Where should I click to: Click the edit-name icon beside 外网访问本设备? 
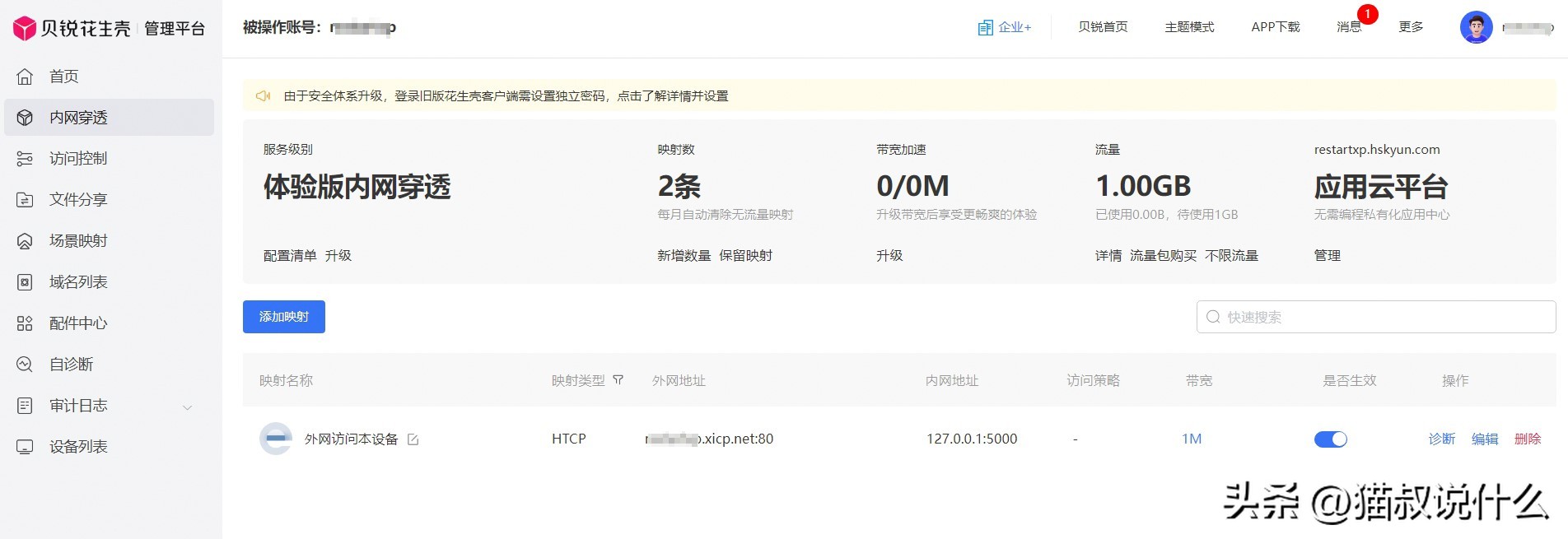[x=413, y=439]
